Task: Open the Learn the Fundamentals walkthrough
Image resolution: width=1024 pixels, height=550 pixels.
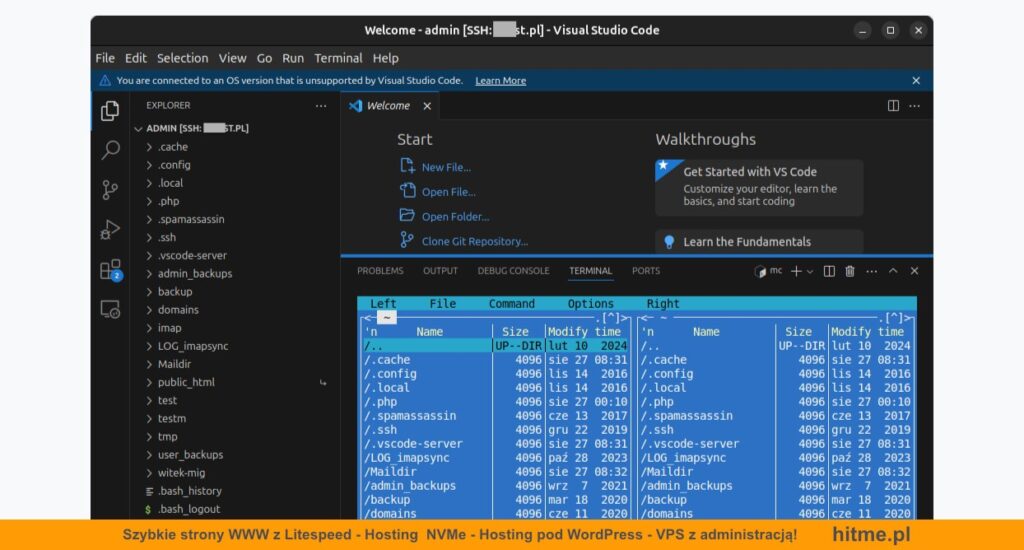Action: point(759,242)
